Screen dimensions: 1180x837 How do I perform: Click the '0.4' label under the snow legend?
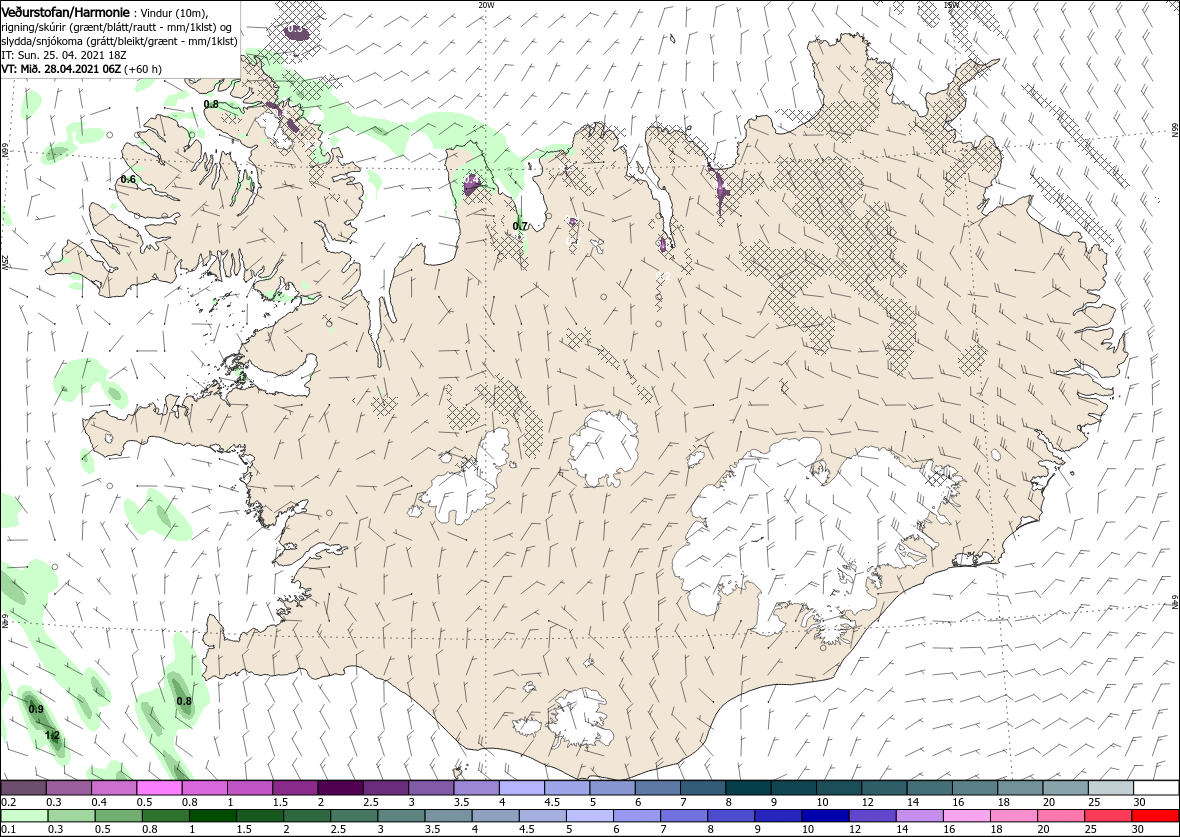[99, 802]
